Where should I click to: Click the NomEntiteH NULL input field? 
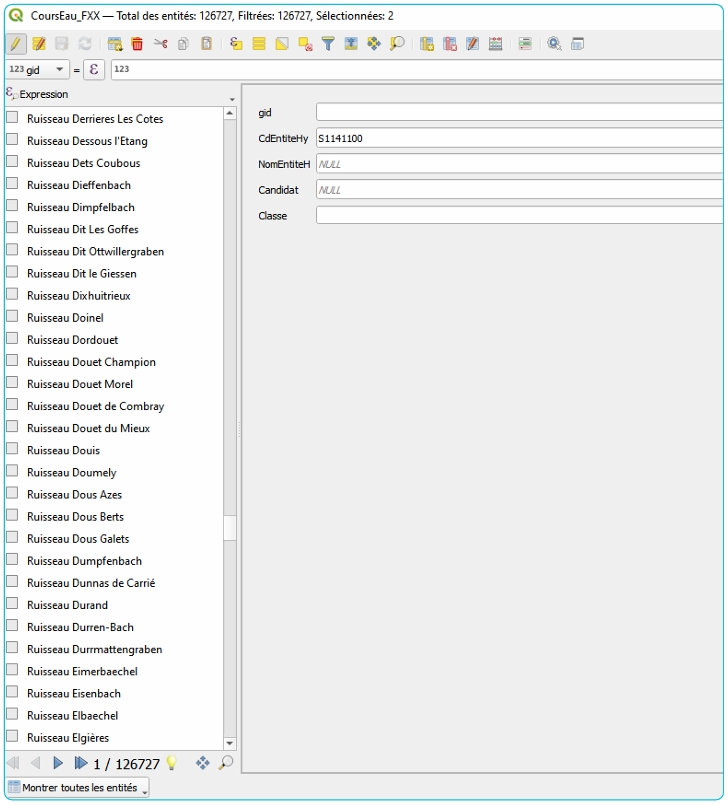click(518, 164)
